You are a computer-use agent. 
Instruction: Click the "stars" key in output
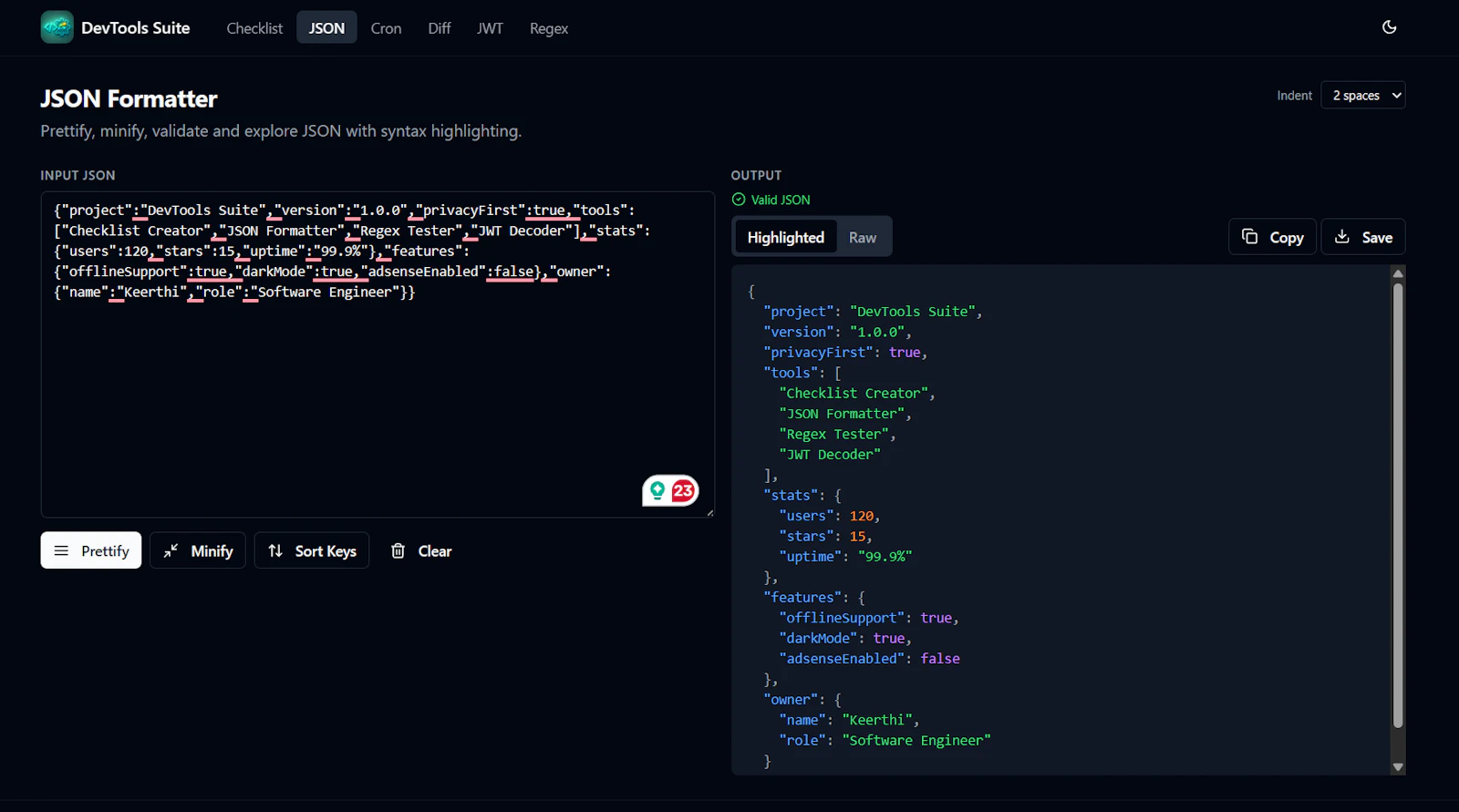pyautogui.click(x=806, y=537)
